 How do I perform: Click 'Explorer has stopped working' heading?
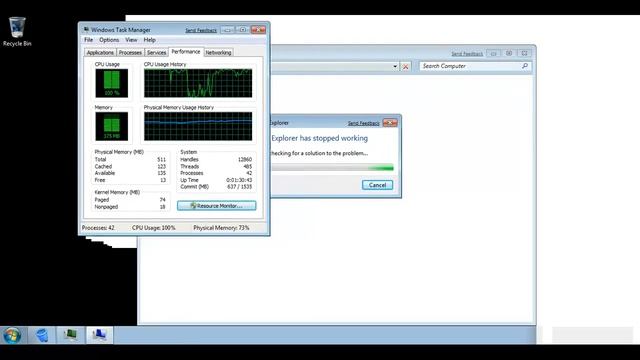320,138
